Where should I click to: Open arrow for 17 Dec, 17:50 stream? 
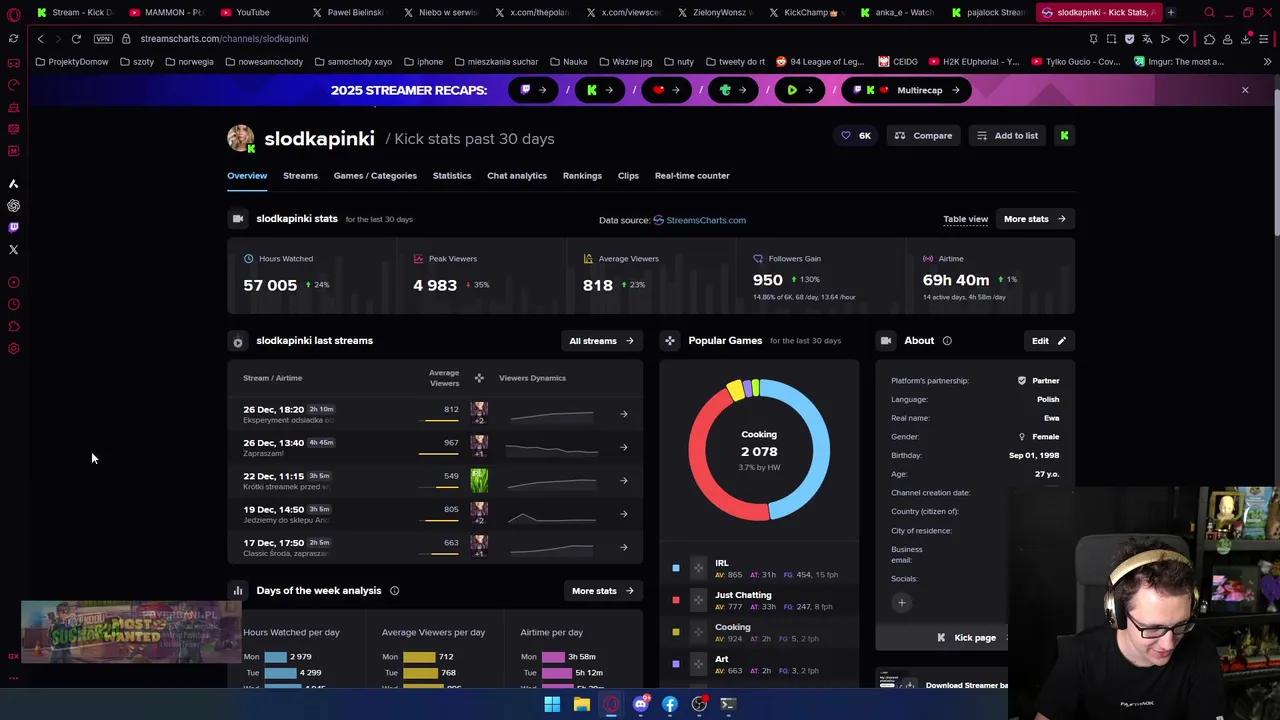click(x=623, y=547)
